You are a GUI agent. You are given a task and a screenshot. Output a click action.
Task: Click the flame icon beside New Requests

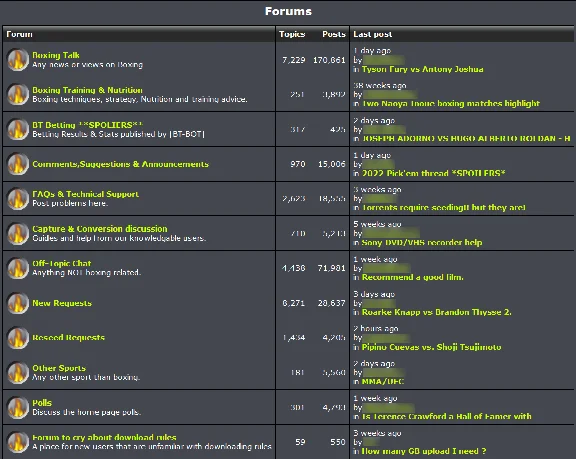(x=18, y=303)
